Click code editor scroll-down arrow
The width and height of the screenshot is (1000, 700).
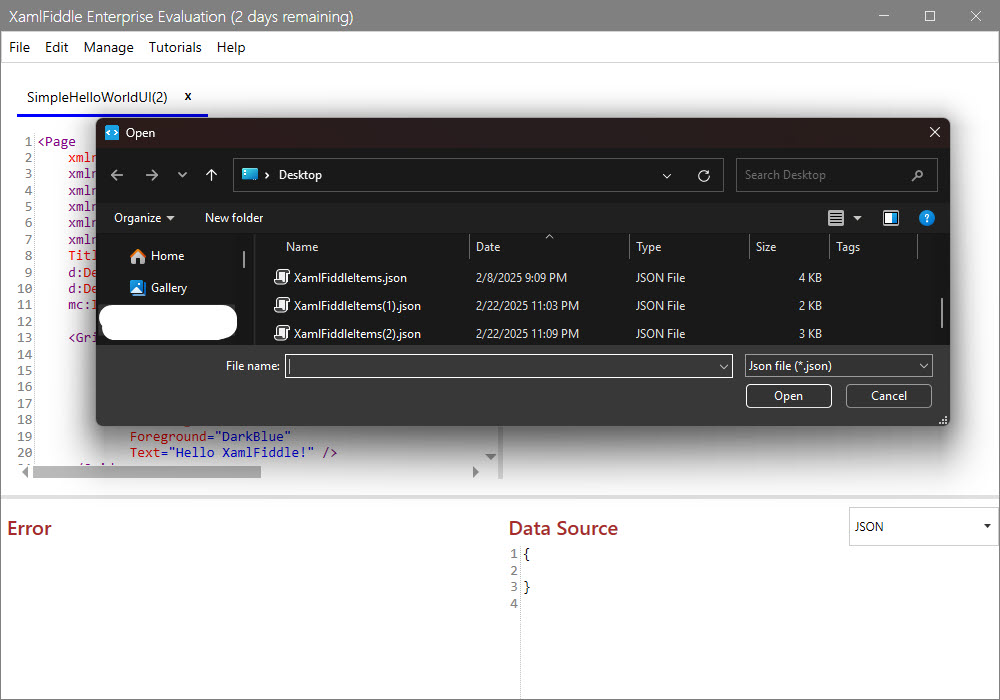point(490,456)
